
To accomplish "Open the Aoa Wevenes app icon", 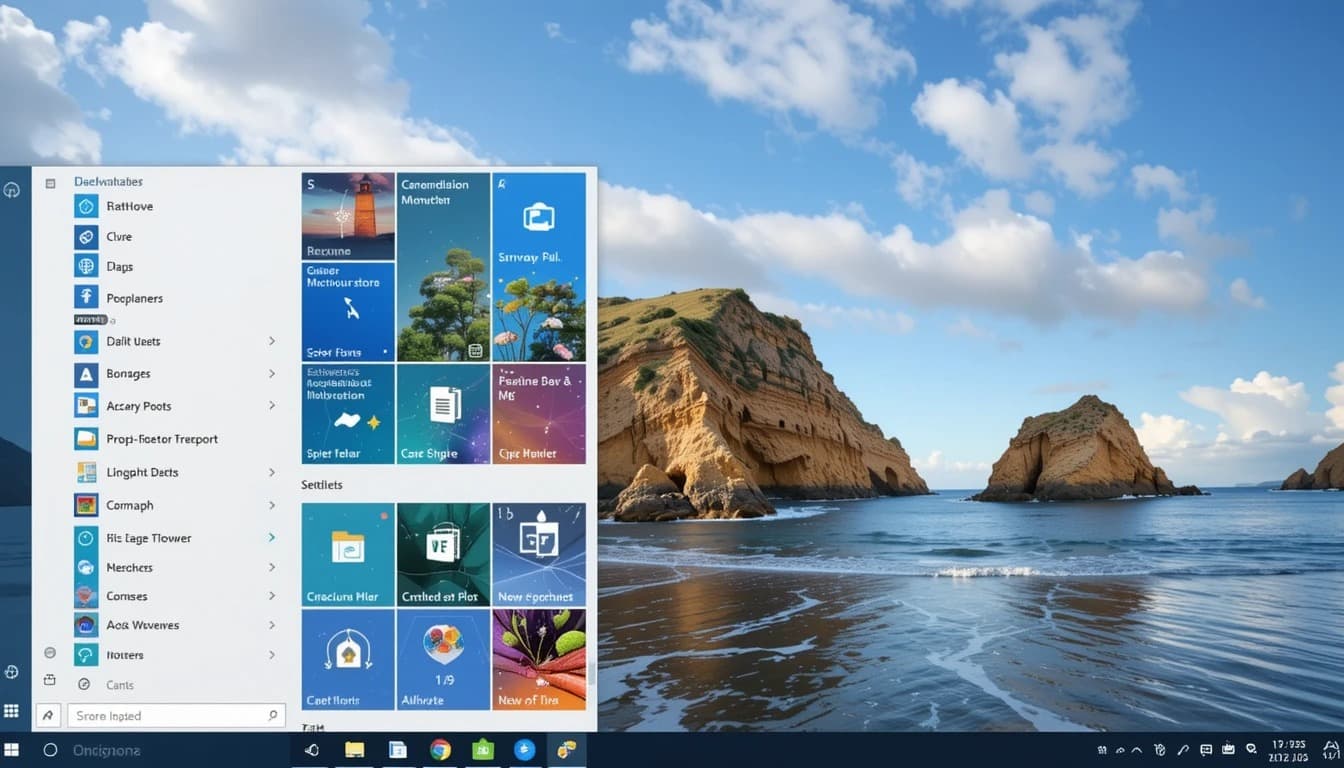I will point(86,625).
